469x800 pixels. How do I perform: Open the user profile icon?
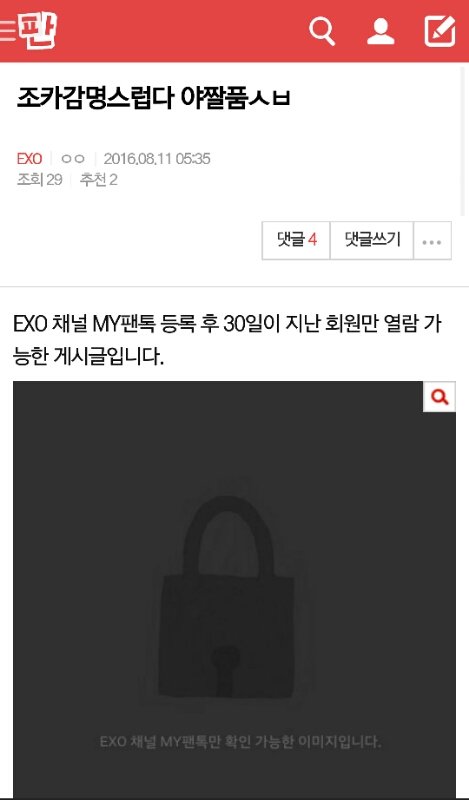tap(381, 32)
